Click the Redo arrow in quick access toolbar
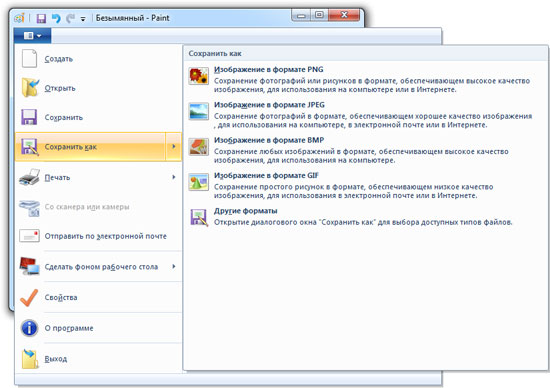 [x=71, y=18]
